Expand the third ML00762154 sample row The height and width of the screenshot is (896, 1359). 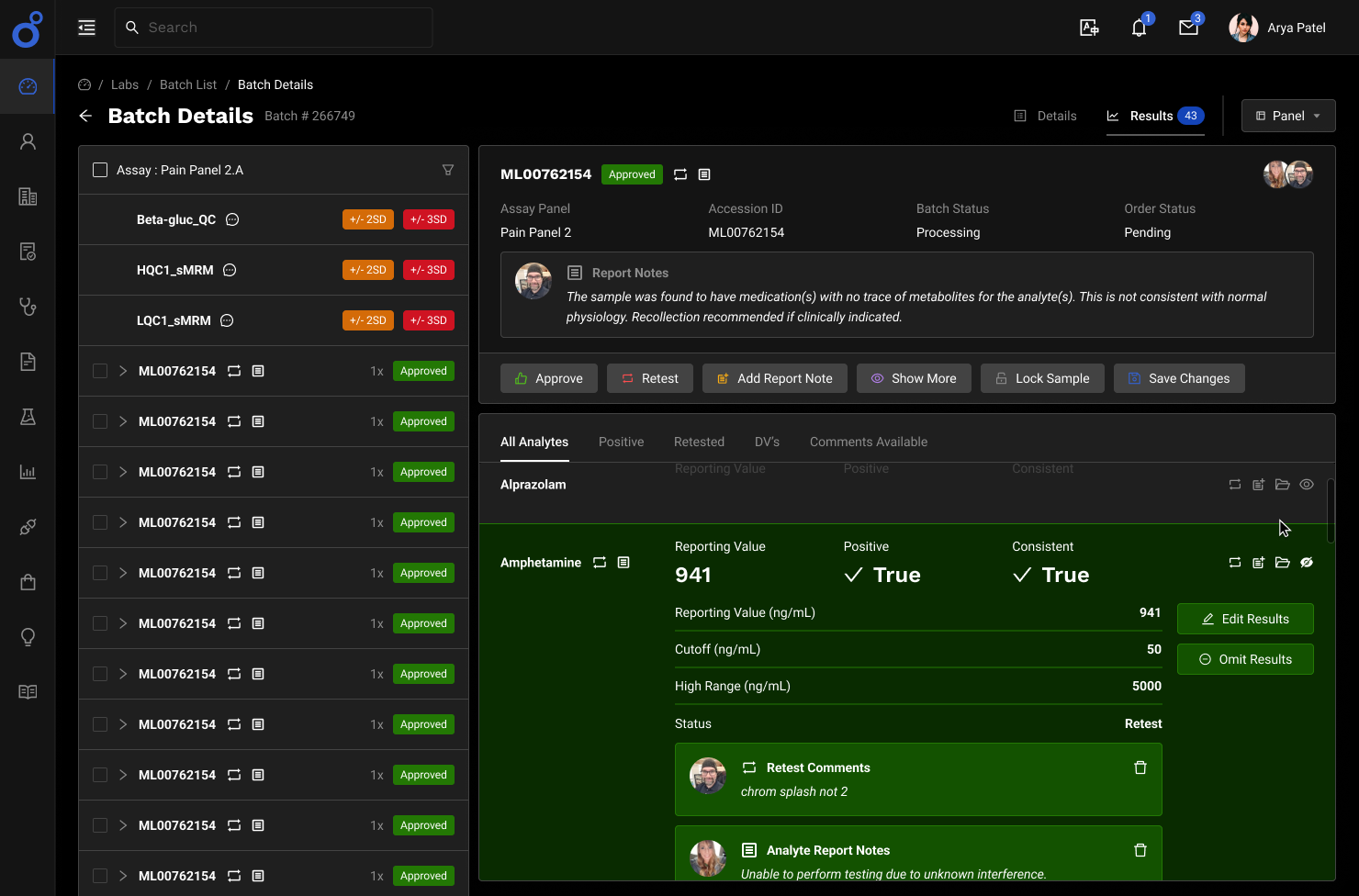123,472
